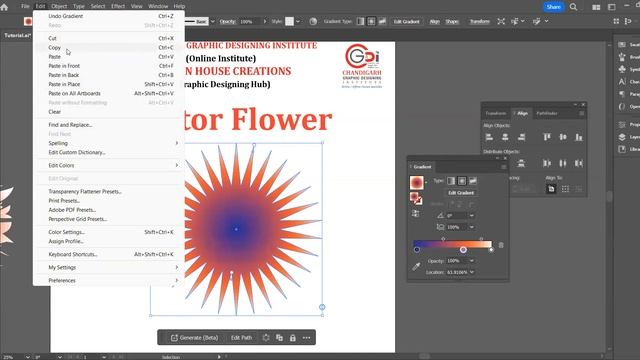Open the Object menu in menu bar
Image resolution: width=640 pixels, height=360 pixels.
click(x=59, y=6)
